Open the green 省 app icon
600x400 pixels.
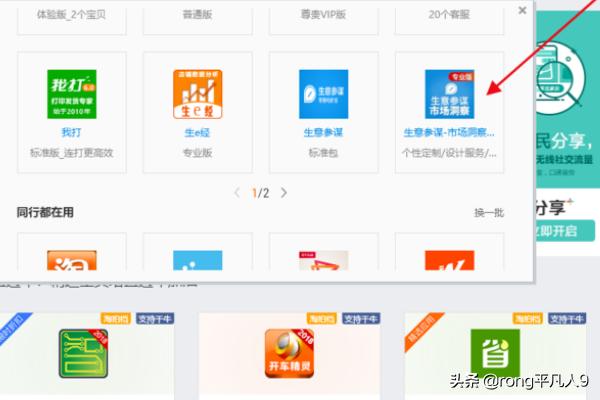[495, 354]
